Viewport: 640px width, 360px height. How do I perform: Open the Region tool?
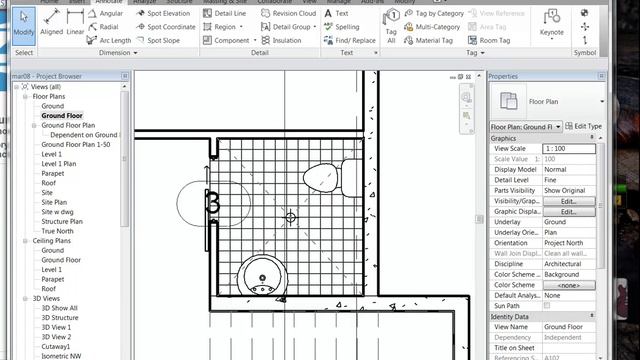(x=223, y=27)
